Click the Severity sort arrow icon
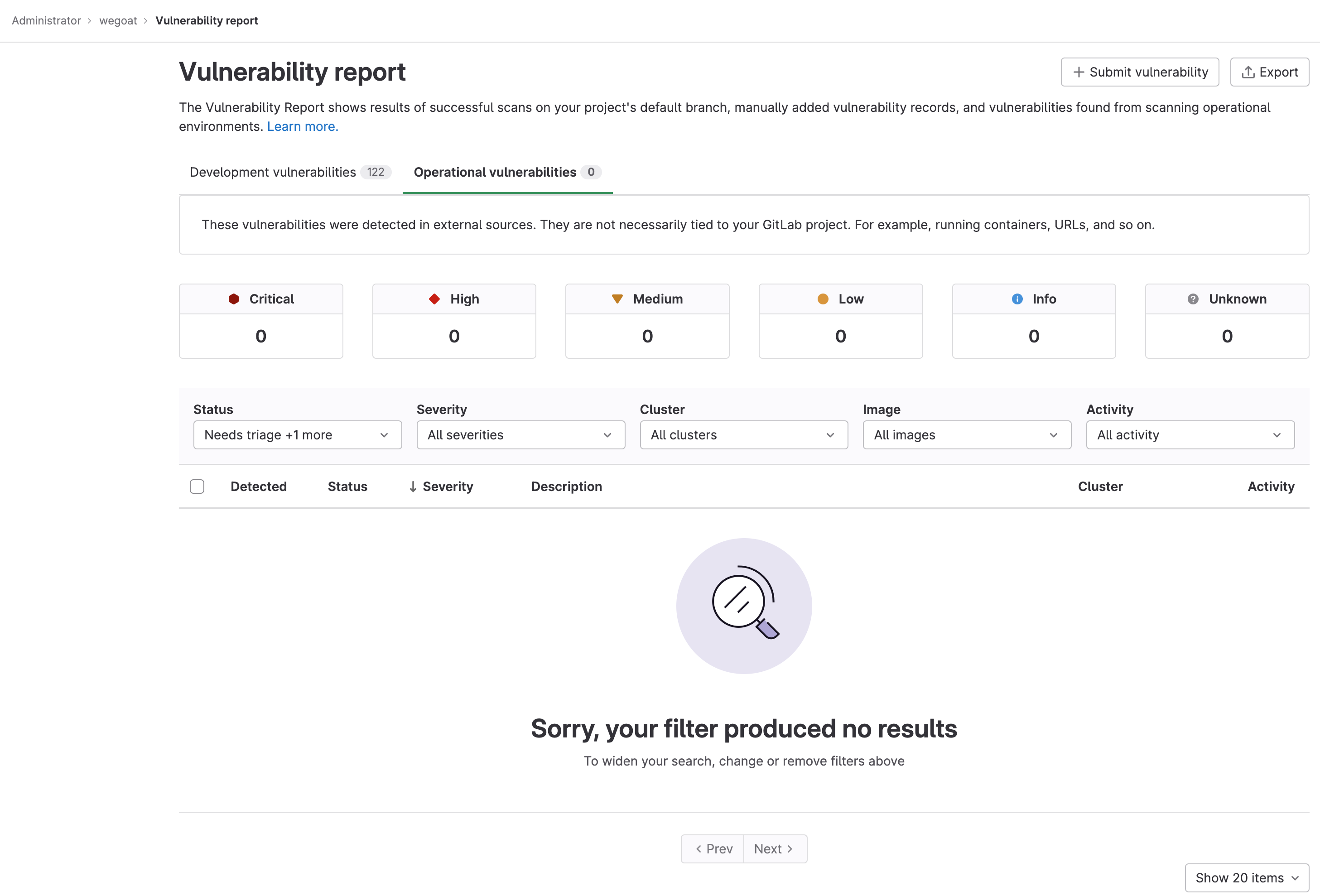 click(x=413, y=487)
